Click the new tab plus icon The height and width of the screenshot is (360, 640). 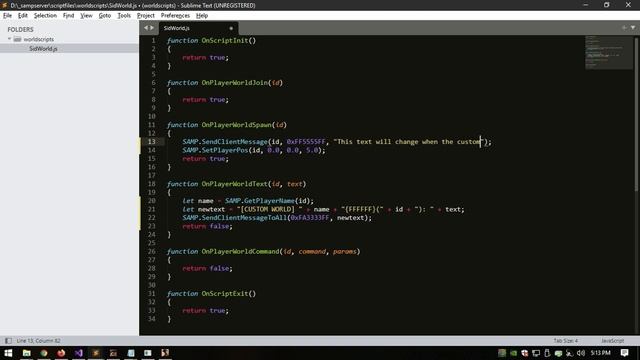tap(624, 28)
